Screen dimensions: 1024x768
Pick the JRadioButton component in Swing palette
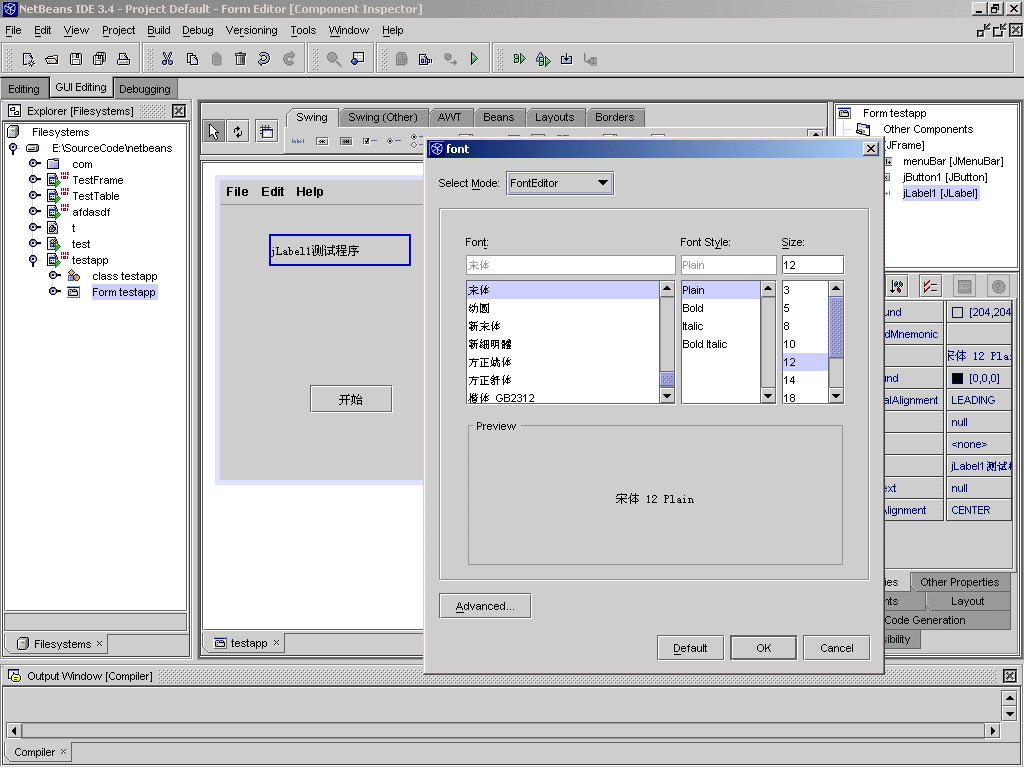392,141
